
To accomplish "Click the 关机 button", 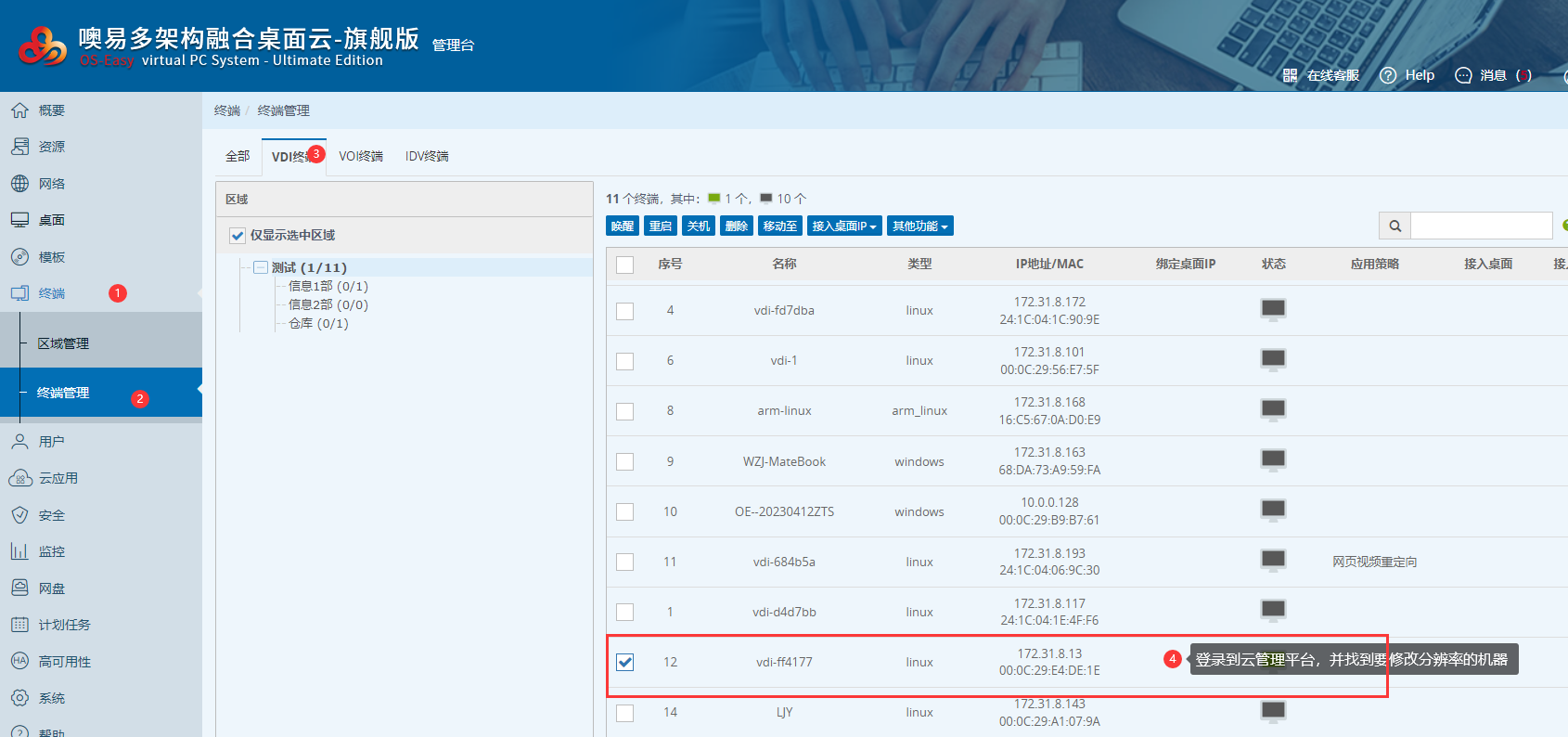I will (x=699, y=226).
